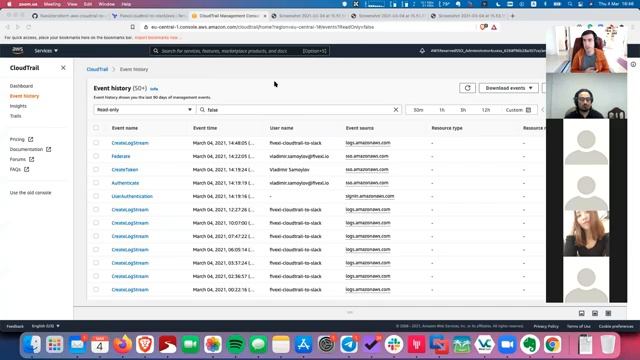Viewport: 640px width, 360px height.
Task: Check the UserAuthentication event row checkbox
Action: pyautogui.click(x=96, y=196)
